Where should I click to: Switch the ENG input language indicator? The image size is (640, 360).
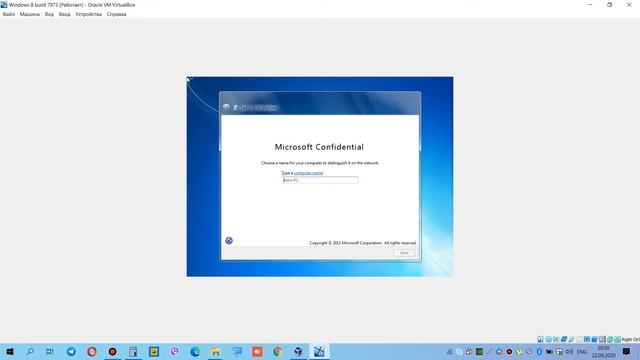click(582, 351)
